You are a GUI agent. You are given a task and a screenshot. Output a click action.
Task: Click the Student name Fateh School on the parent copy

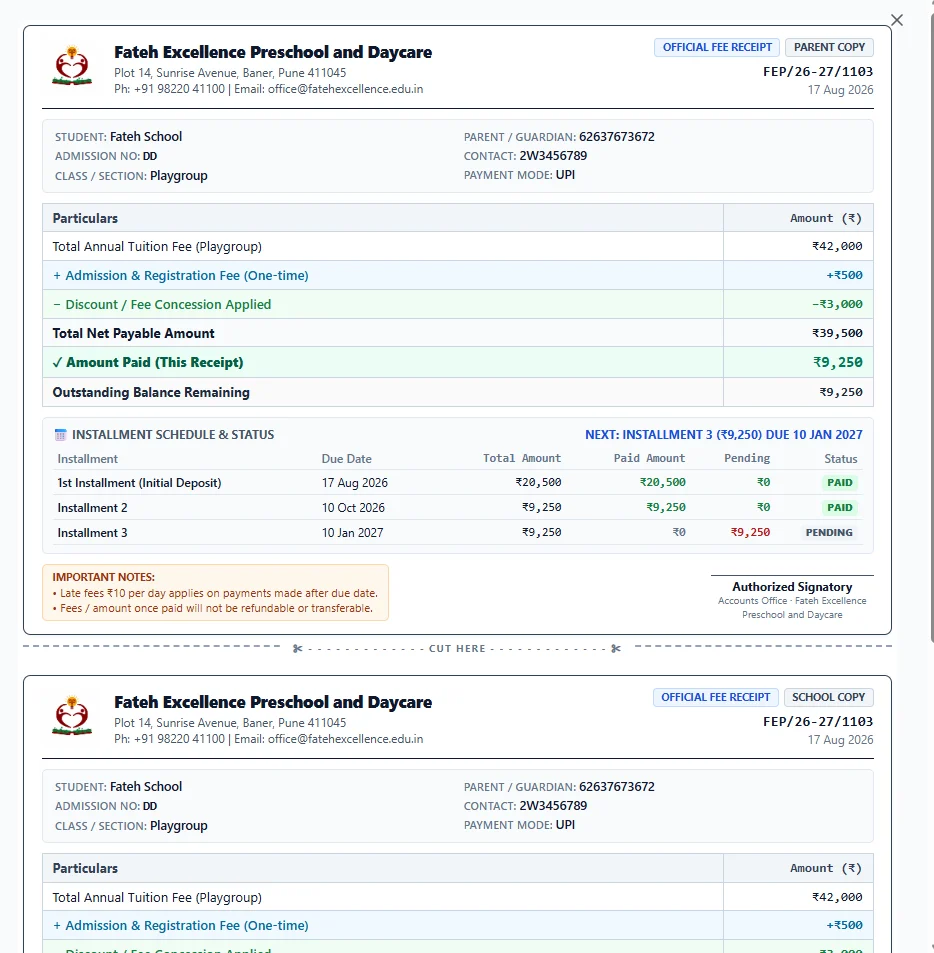146,137
